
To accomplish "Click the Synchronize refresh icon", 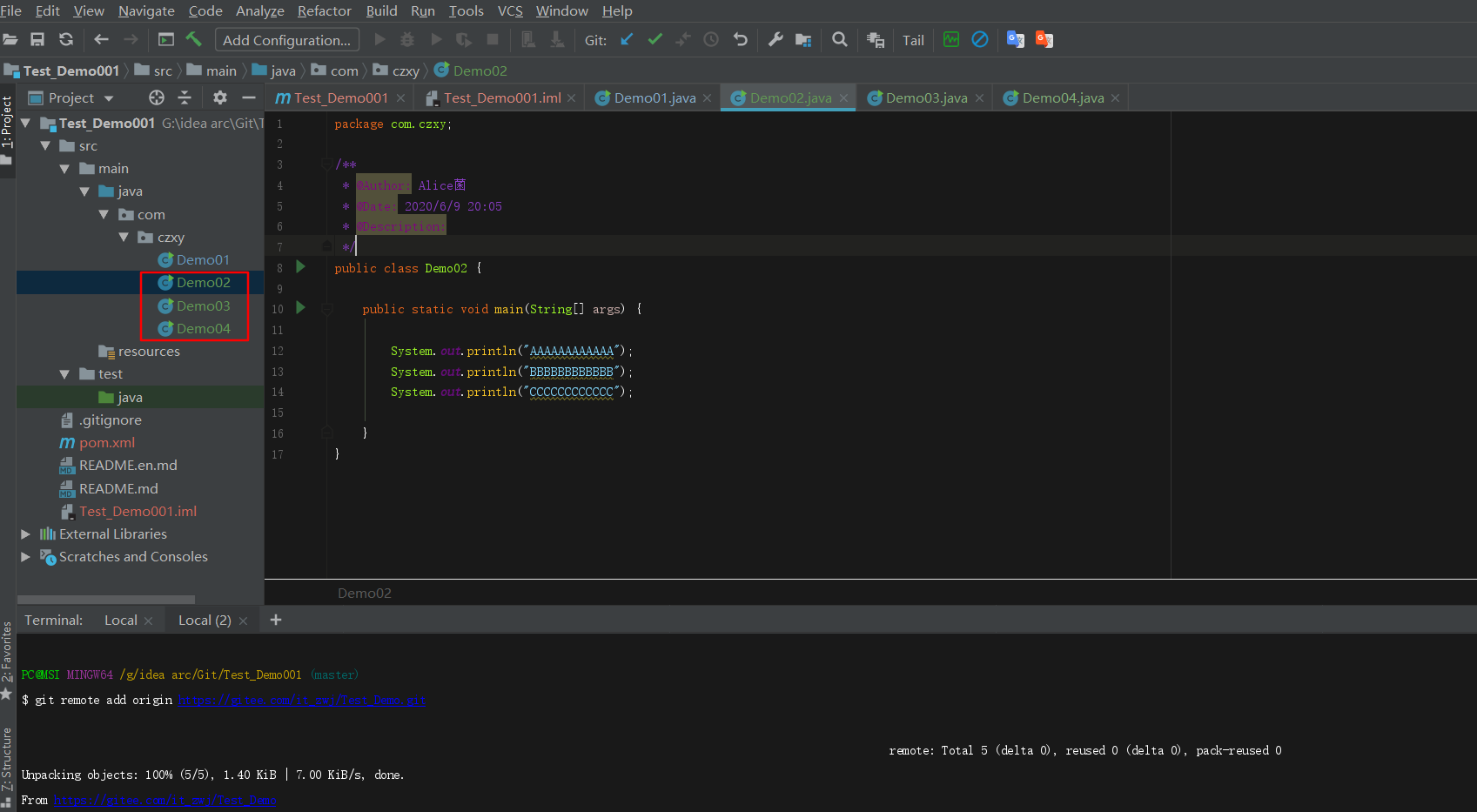I will pyautogui.click(x=66, y=39).
